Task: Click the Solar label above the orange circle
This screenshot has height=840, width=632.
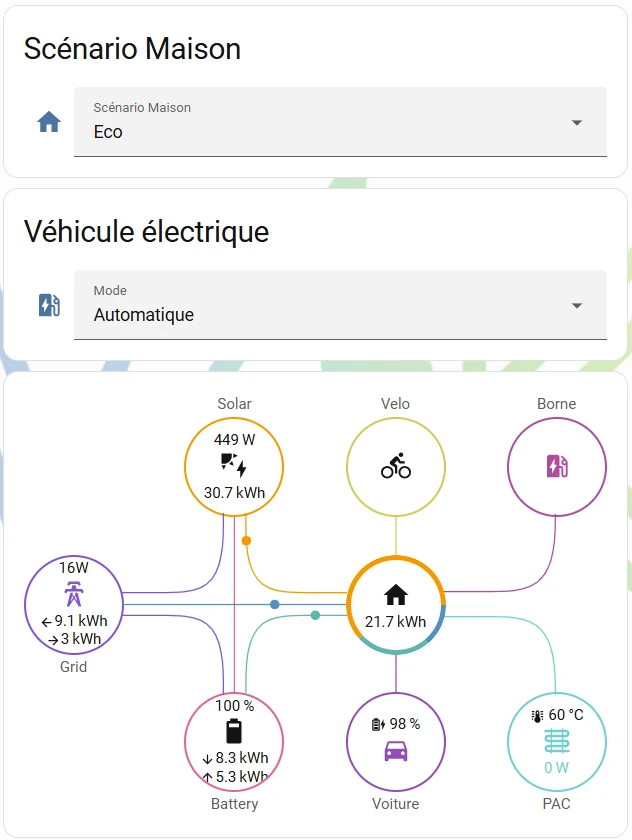Action: [235, 403]
